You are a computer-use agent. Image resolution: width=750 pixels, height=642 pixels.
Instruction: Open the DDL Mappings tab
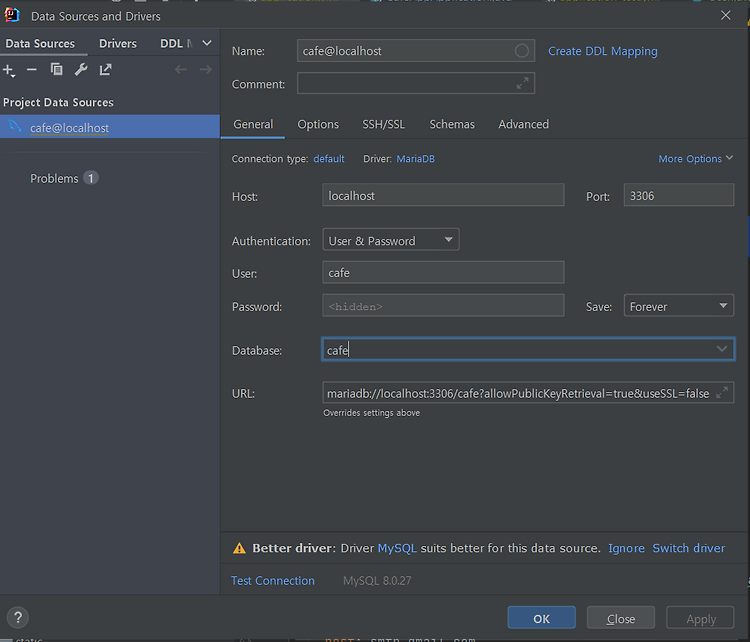176,44
